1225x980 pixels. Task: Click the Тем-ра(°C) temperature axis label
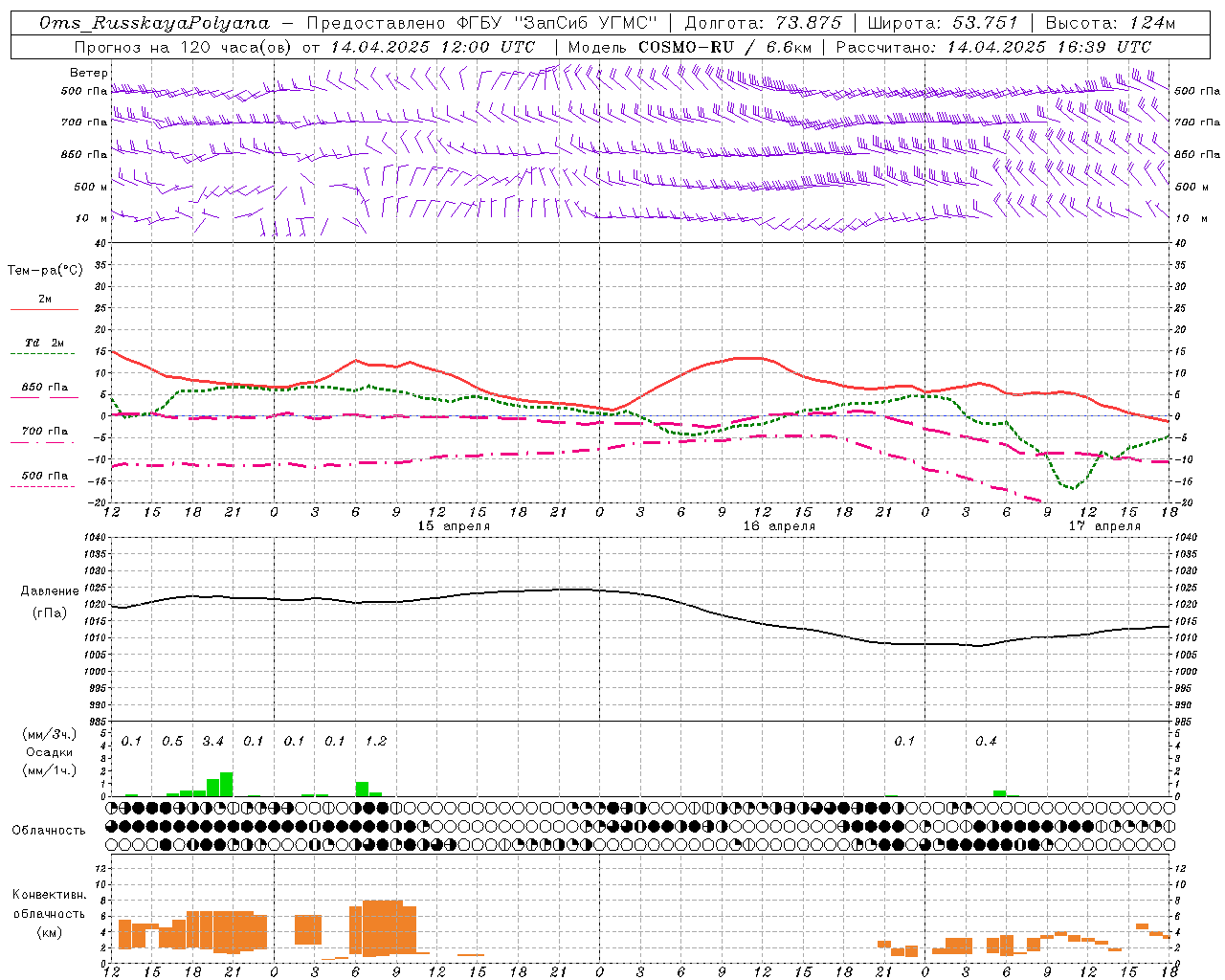(45, 271)
